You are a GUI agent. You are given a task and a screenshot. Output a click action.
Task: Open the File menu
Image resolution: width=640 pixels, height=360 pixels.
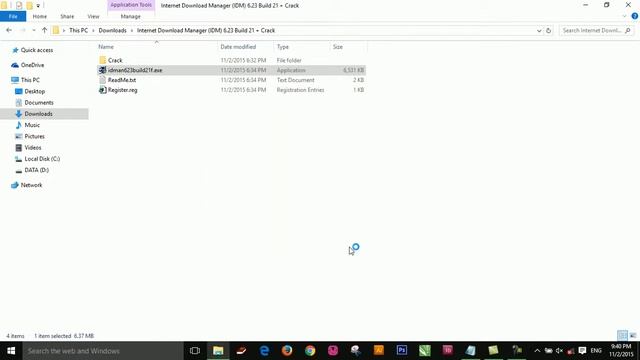point(13,16)
